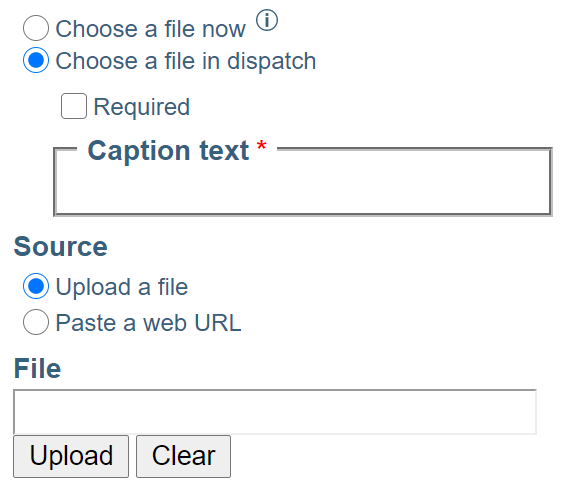The image size is (566, 486).
Task: Click the Paste a web URL label text
Action: (x=148, y=322)
